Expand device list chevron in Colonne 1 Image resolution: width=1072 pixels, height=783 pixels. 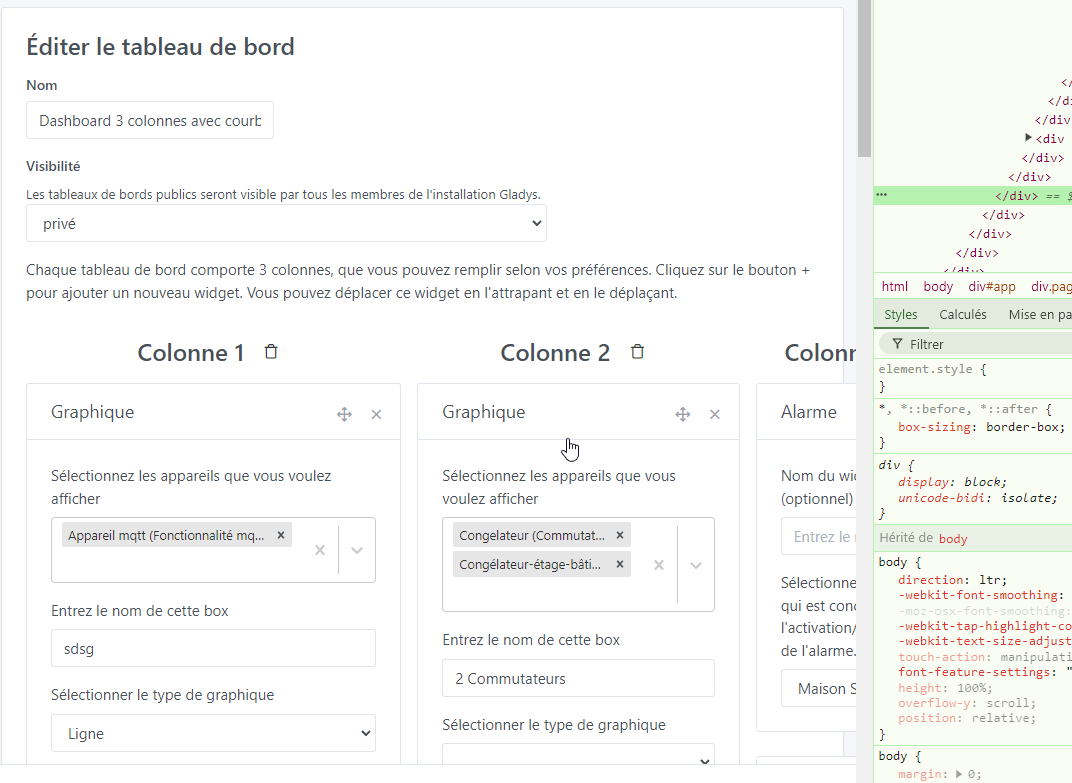tap(357, 550)
